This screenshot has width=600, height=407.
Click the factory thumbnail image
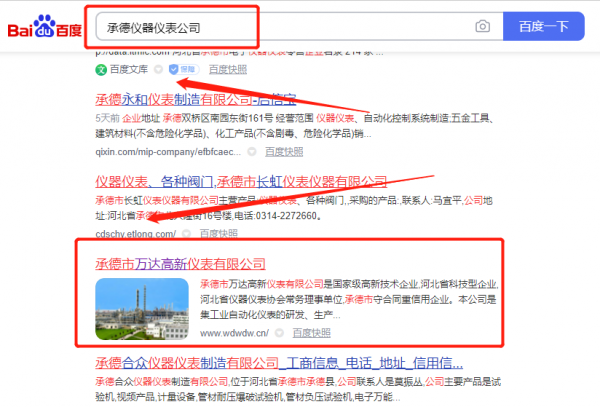click(x=142, y=309)
